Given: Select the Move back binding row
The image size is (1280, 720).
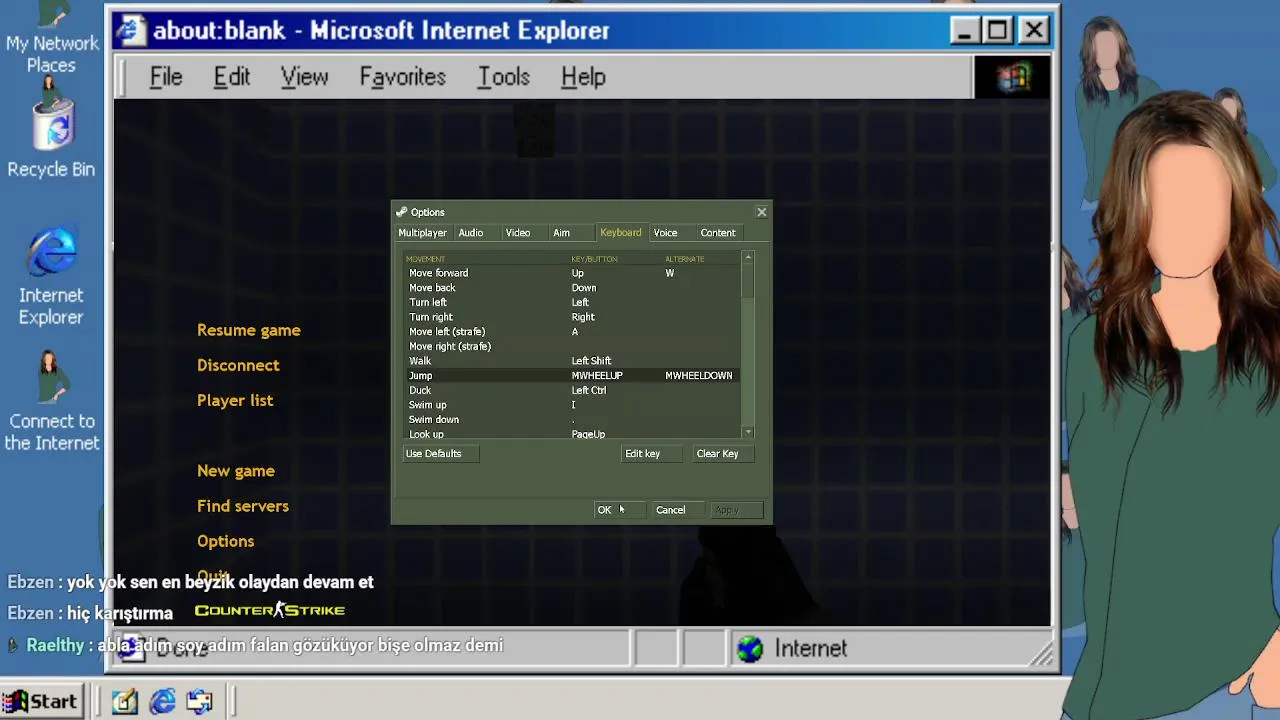Looking at the screenshot, I should coord(572,288).
